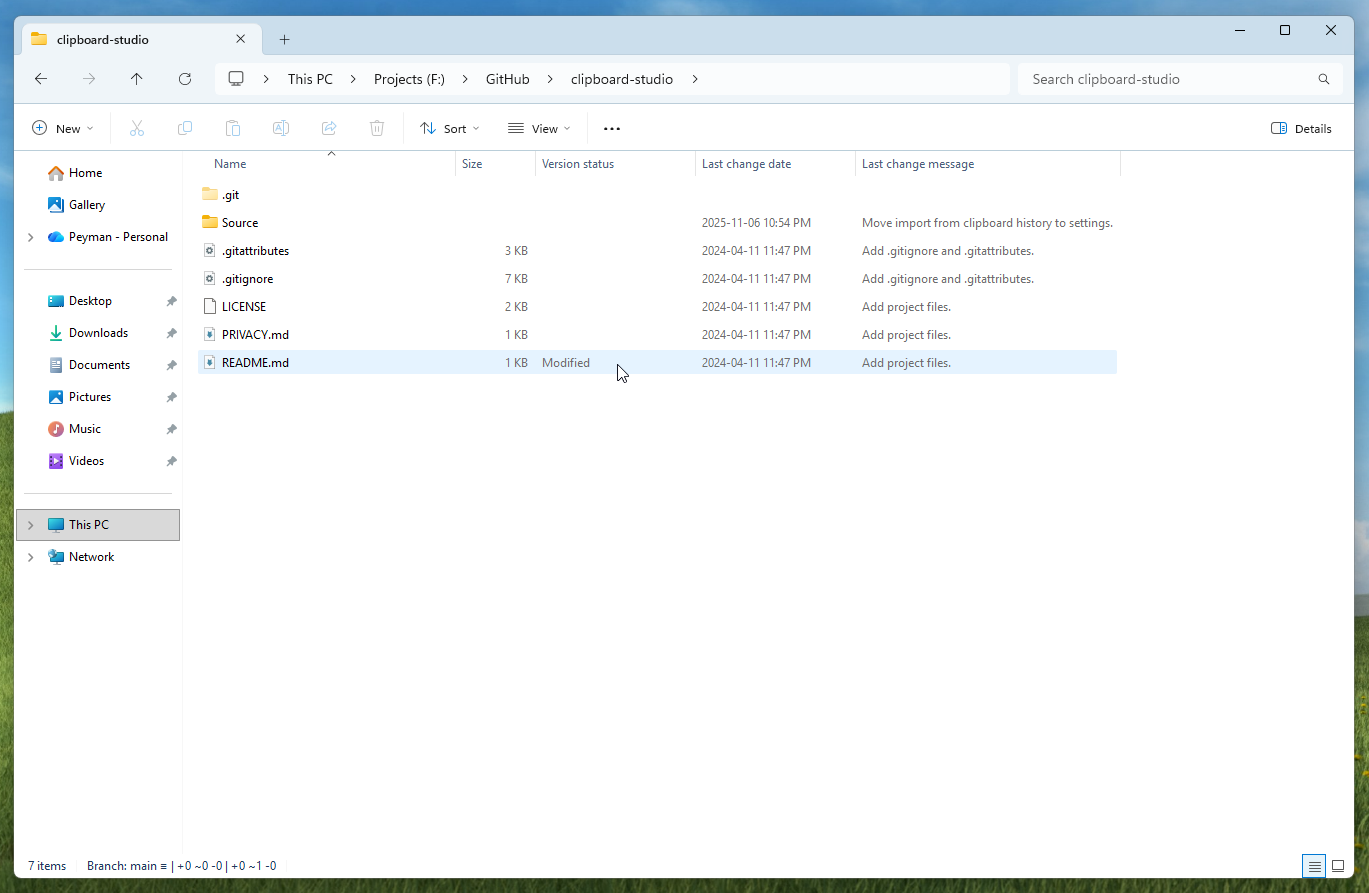Screen dimensions: 1369x893
Task: Open Desktop in quick access
Action: (x=90, y=301)
